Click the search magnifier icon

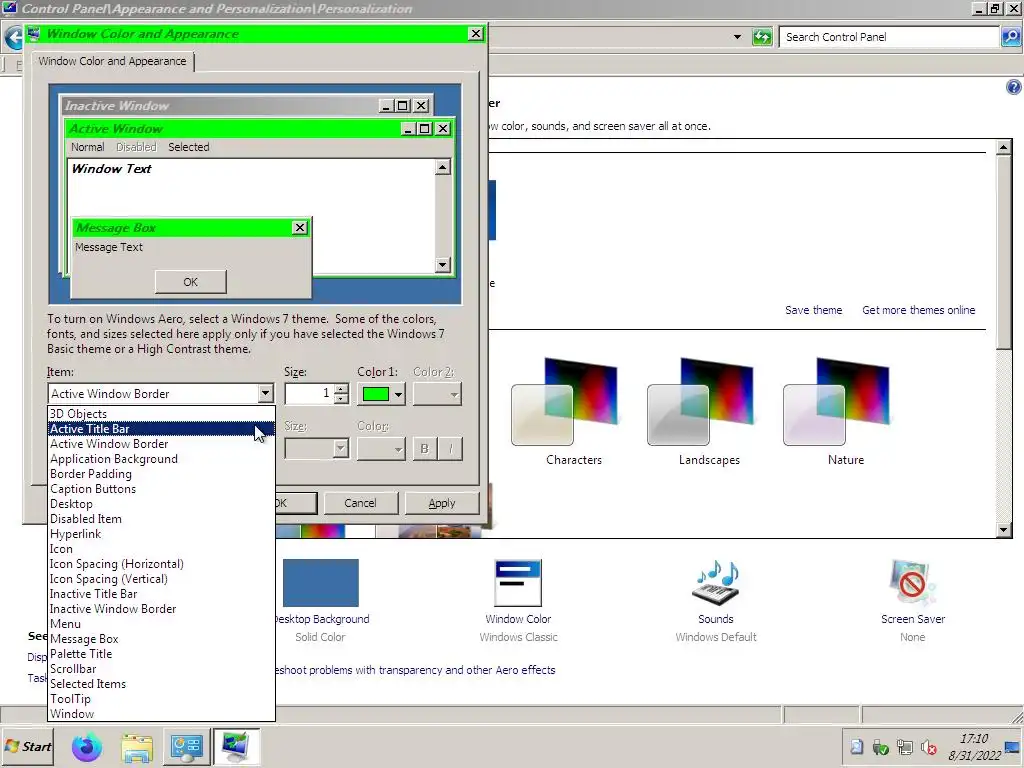[x=1011, y=37]
